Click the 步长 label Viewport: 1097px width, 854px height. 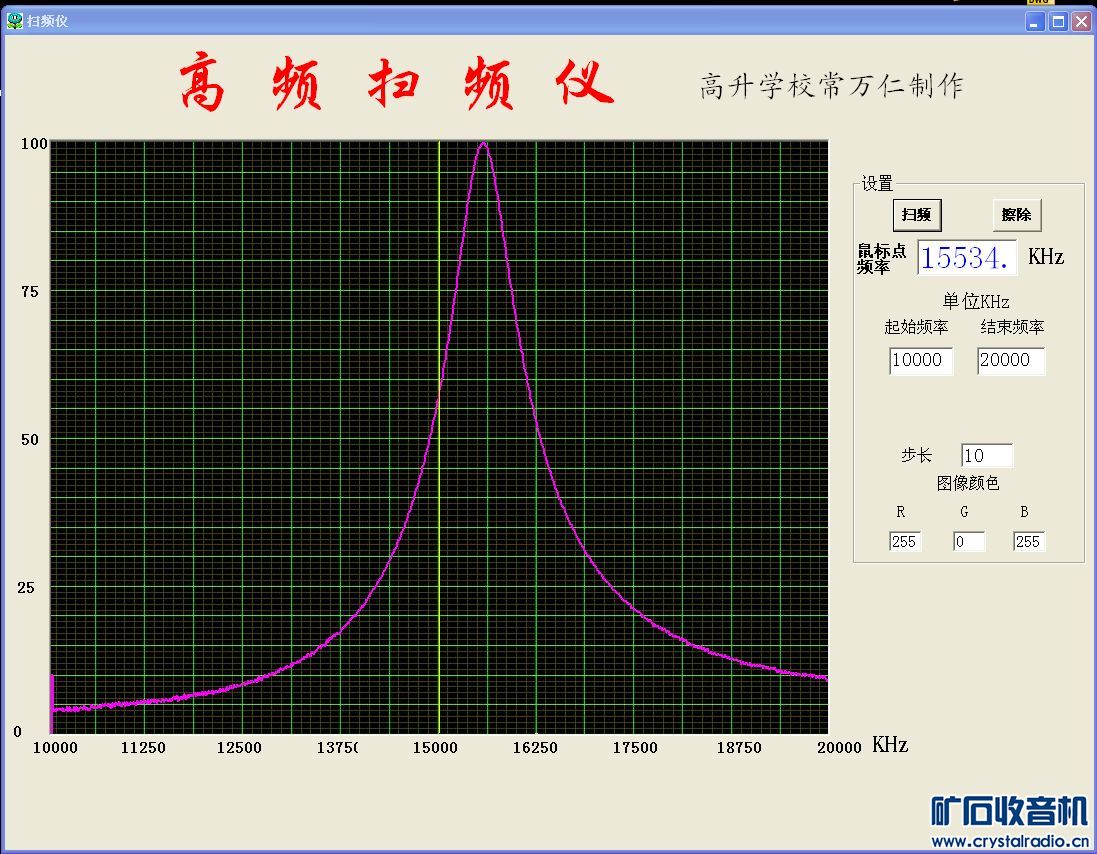coord(916,455)
